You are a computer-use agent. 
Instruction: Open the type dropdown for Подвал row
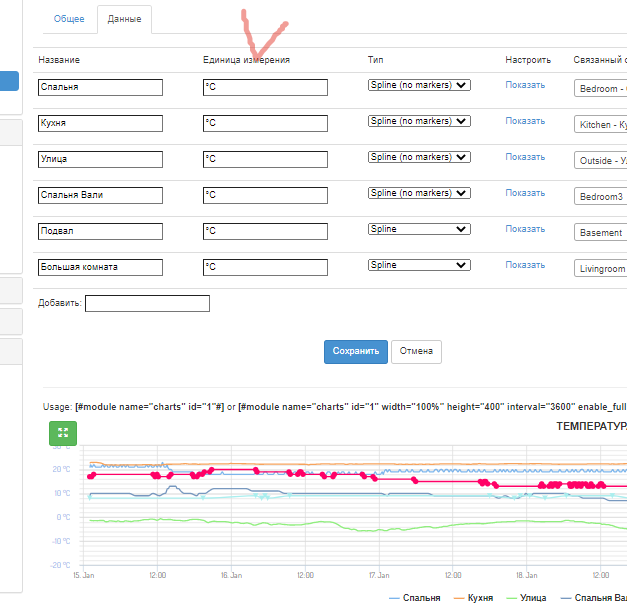pyautogui.click(x=419, y=230)
